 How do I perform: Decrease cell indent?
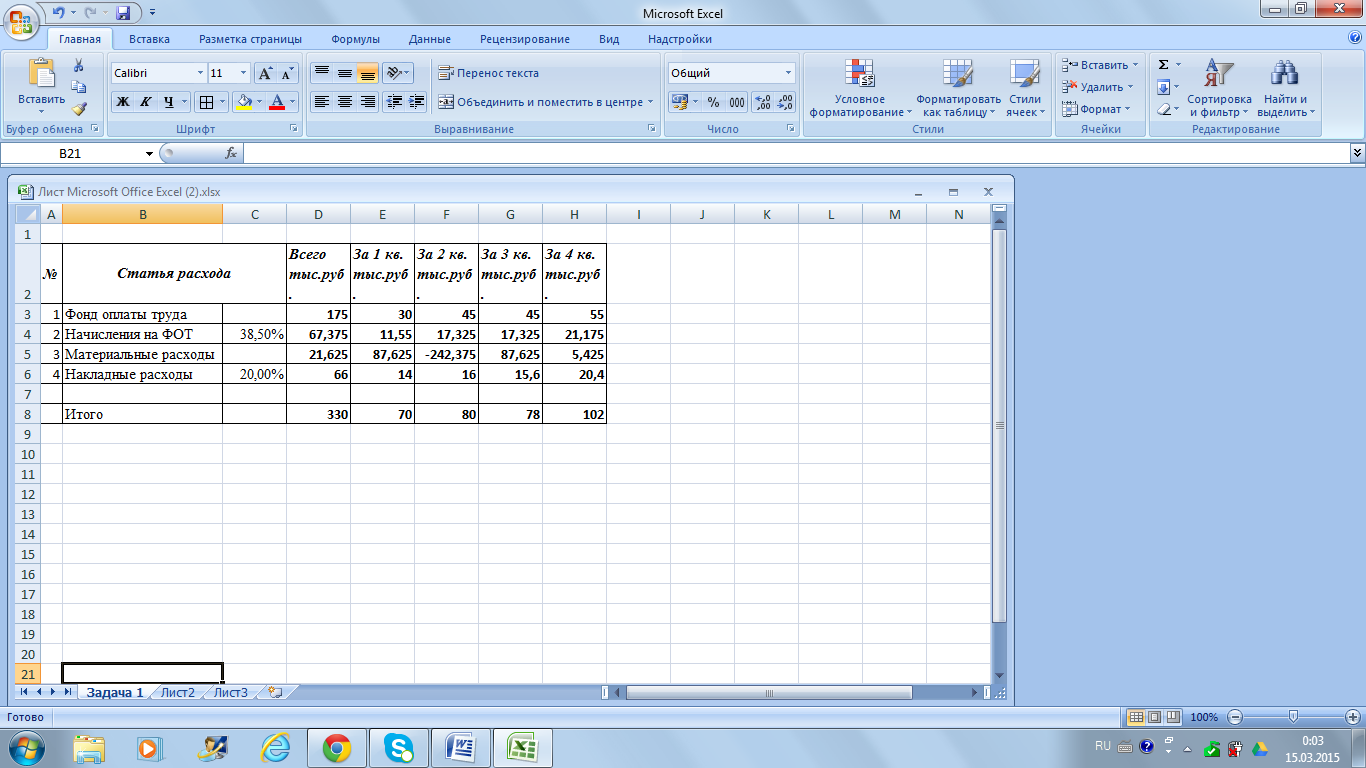tap(394, 102)
